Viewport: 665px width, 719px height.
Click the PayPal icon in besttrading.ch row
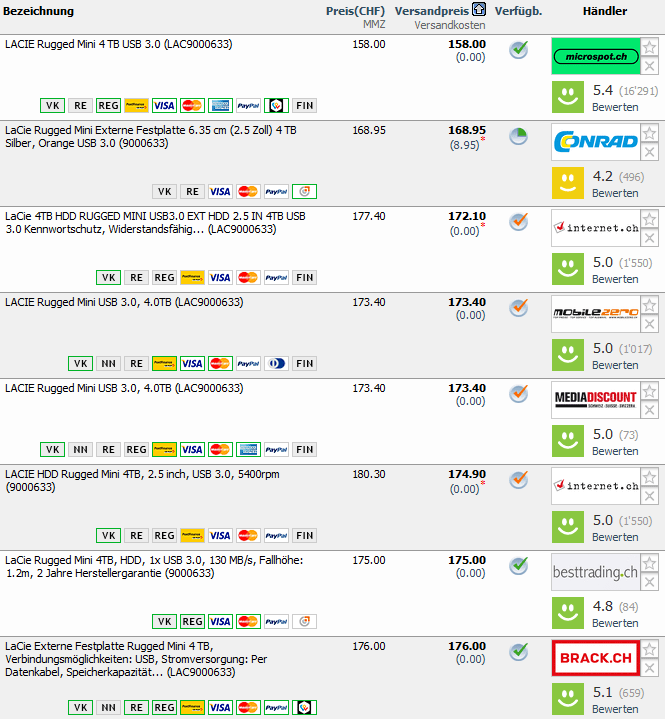pyautogui.click(x=276, y=622)
